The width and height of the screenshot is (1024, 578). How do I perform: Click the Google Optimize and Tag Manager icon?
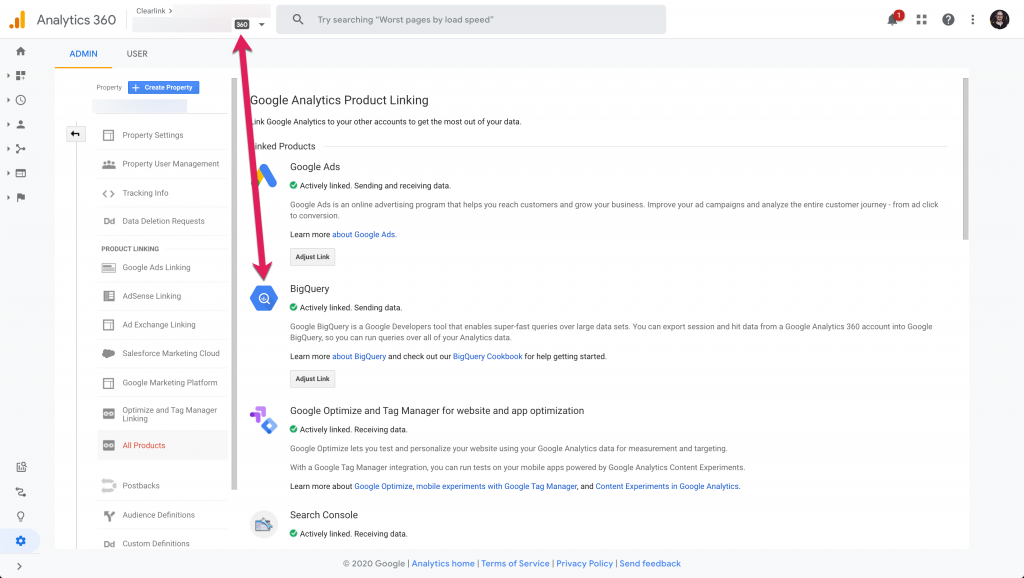click(x=264, y=420)
